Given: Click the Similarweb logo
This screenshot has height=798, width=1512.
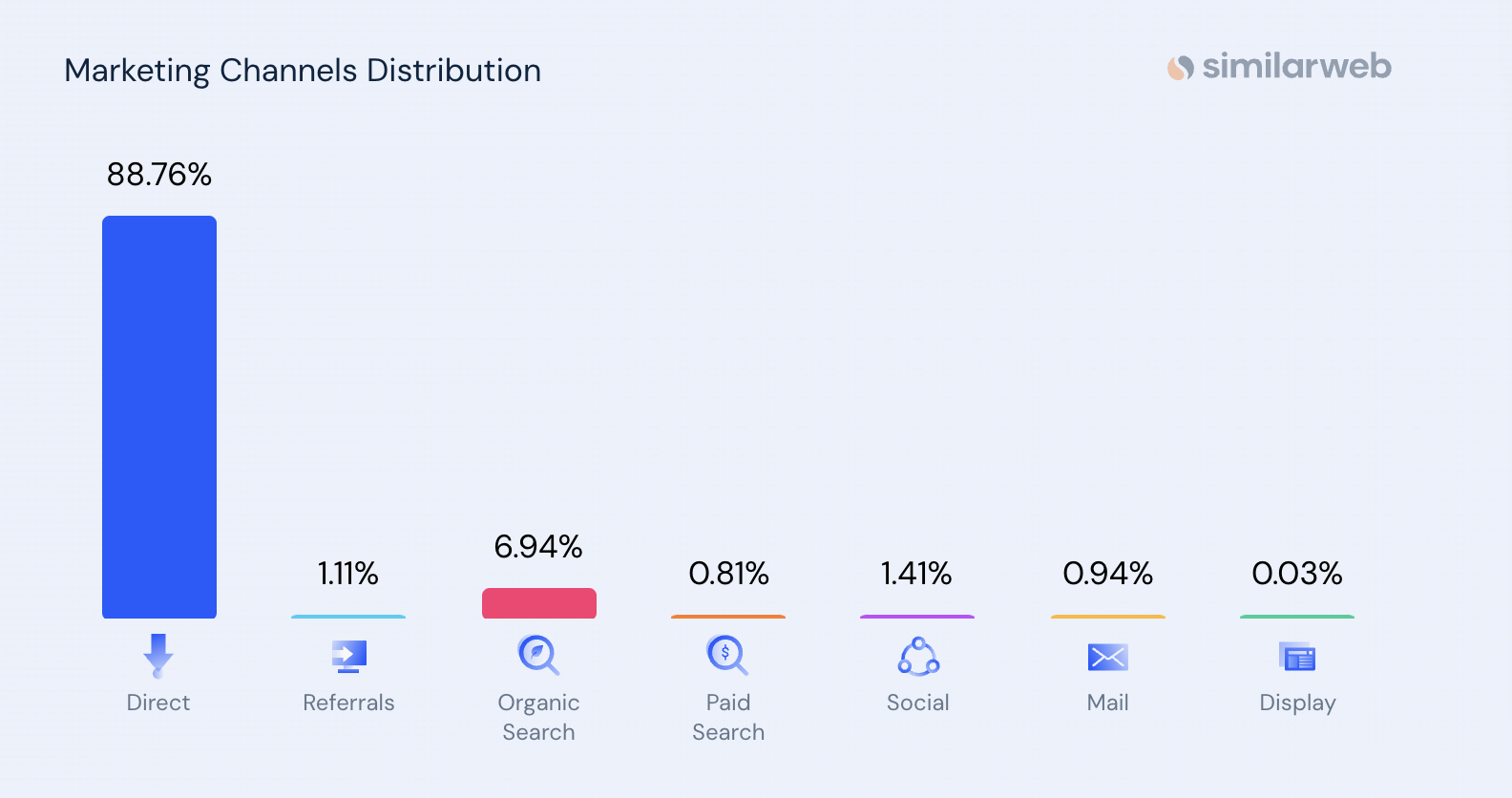Looking at the screenshot, I should click(1279, 67).
